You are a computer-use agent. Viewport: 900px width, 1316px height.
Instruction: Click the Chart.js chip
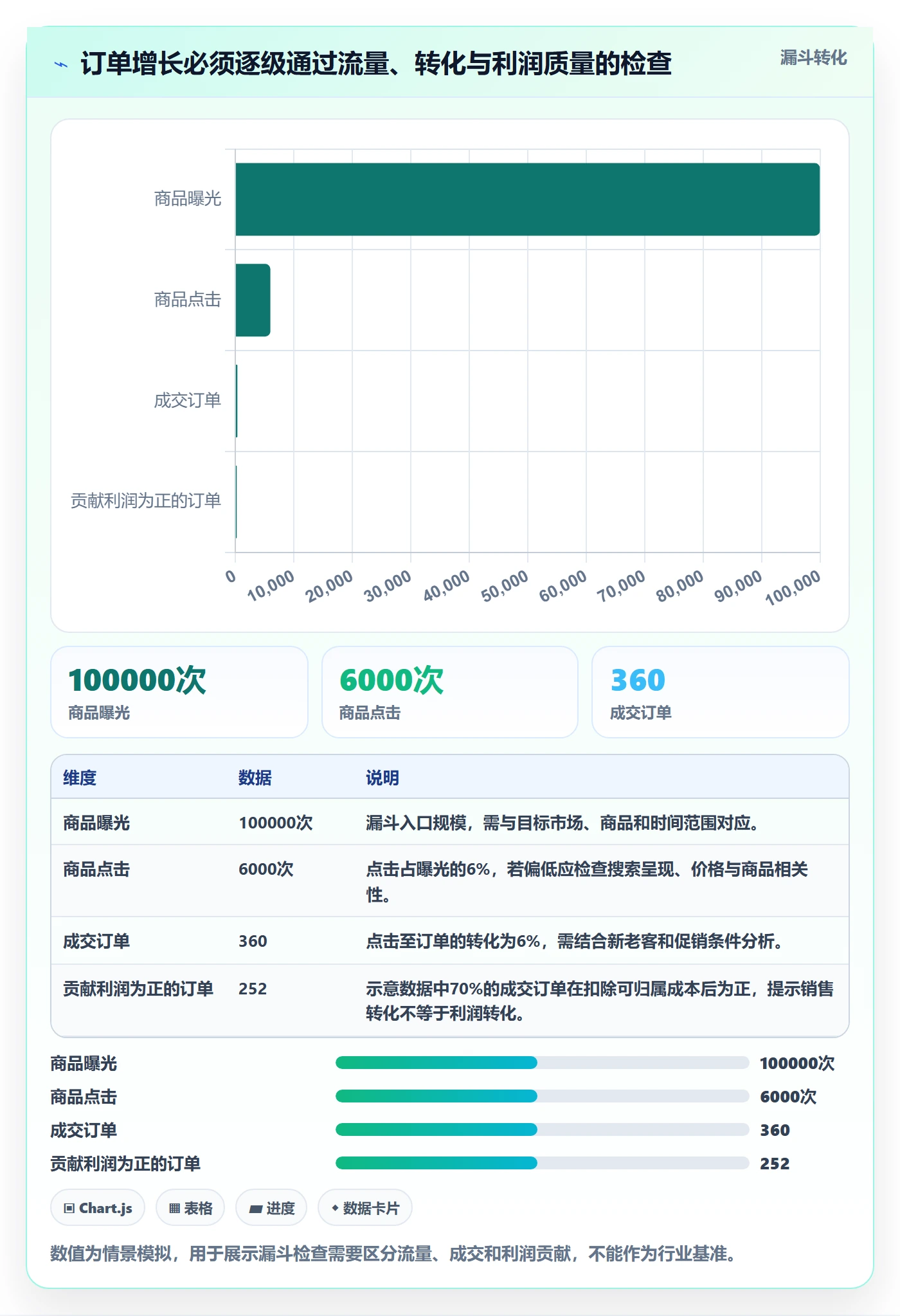click(x=98, y=1208)
